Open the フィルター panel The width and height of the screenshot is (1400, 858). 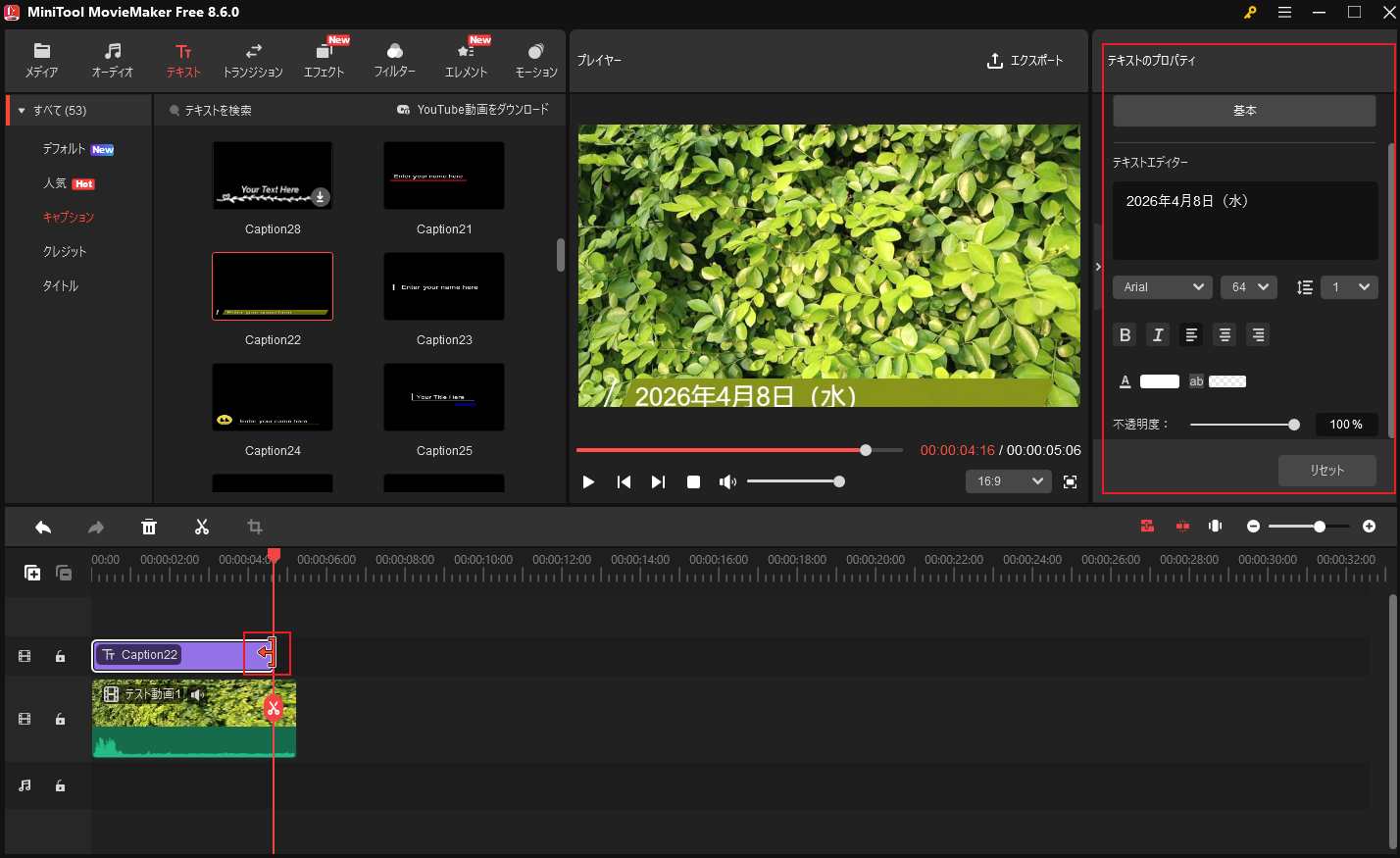[395, 59]
